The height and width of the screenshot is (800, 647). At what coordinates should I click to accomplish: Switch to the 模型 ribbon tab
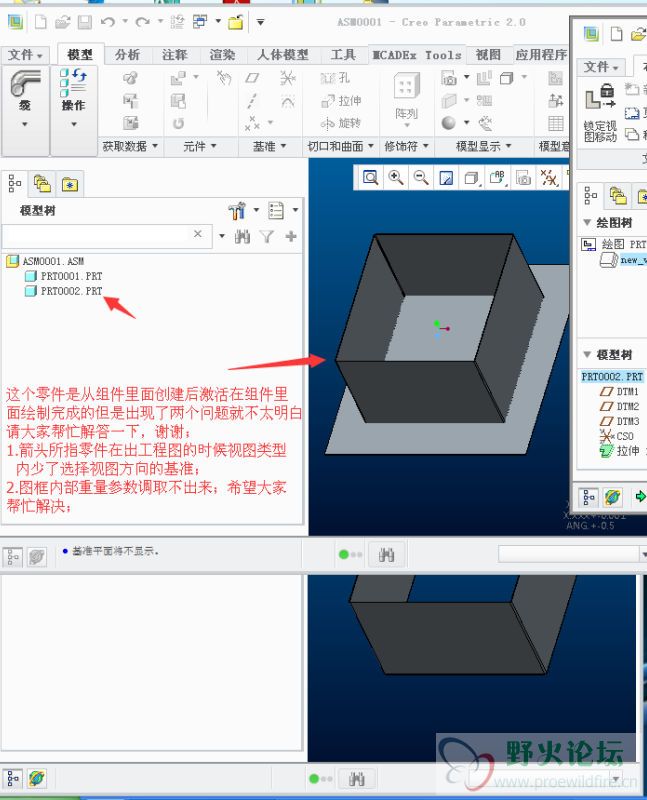(80, 55)
